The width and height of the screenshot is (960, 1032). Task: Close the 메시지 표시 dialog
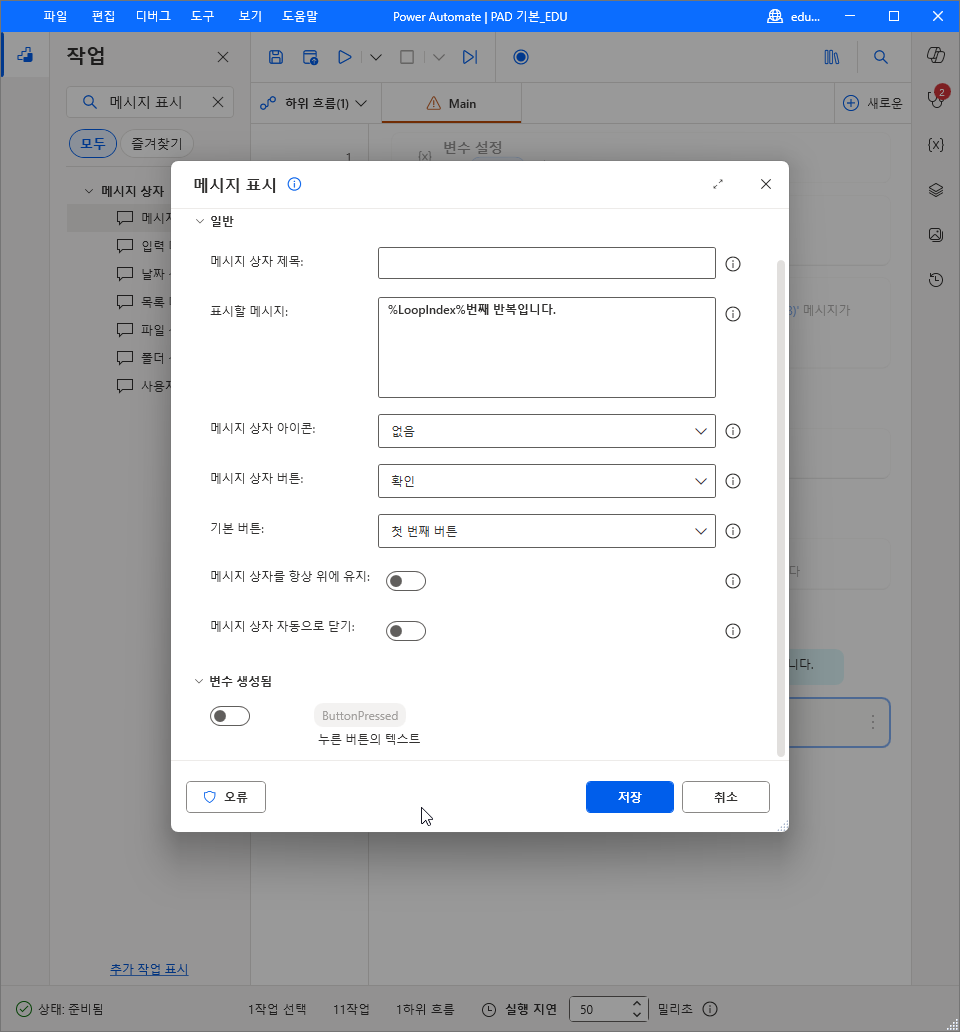pyautogui.click(x=766, y=184)
